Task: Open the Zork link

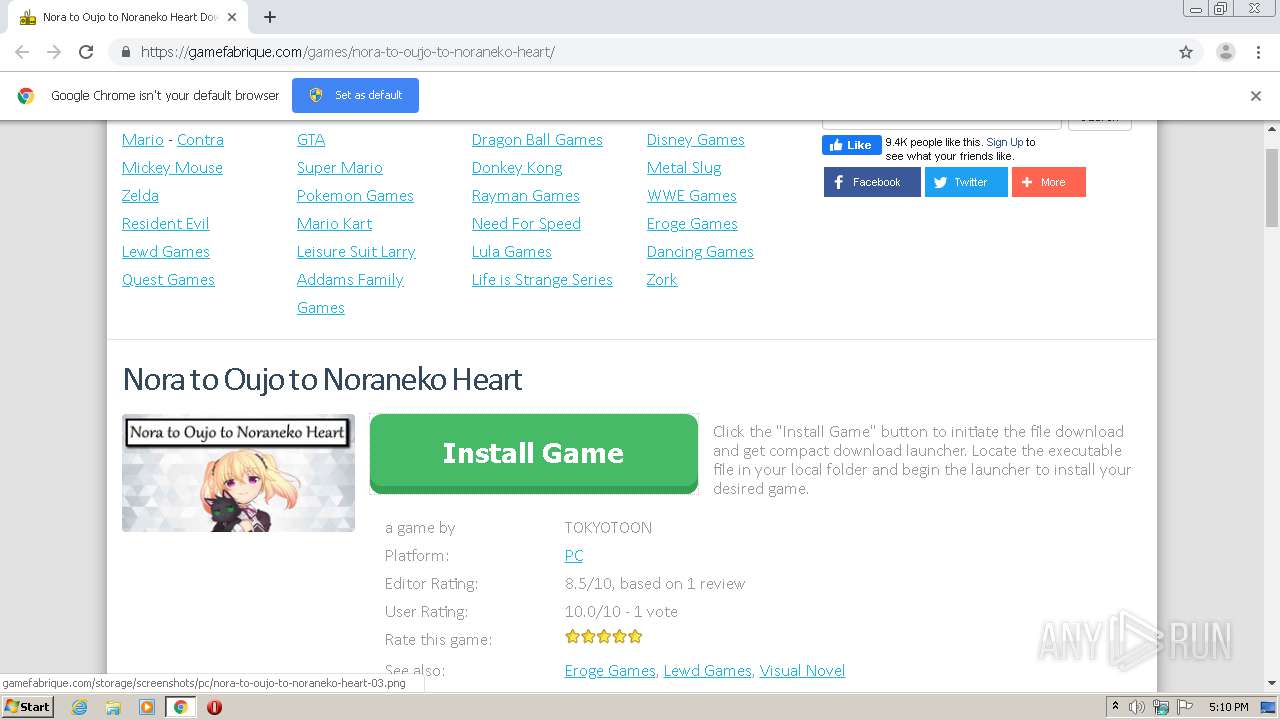Action: click(x=662, y=280)
